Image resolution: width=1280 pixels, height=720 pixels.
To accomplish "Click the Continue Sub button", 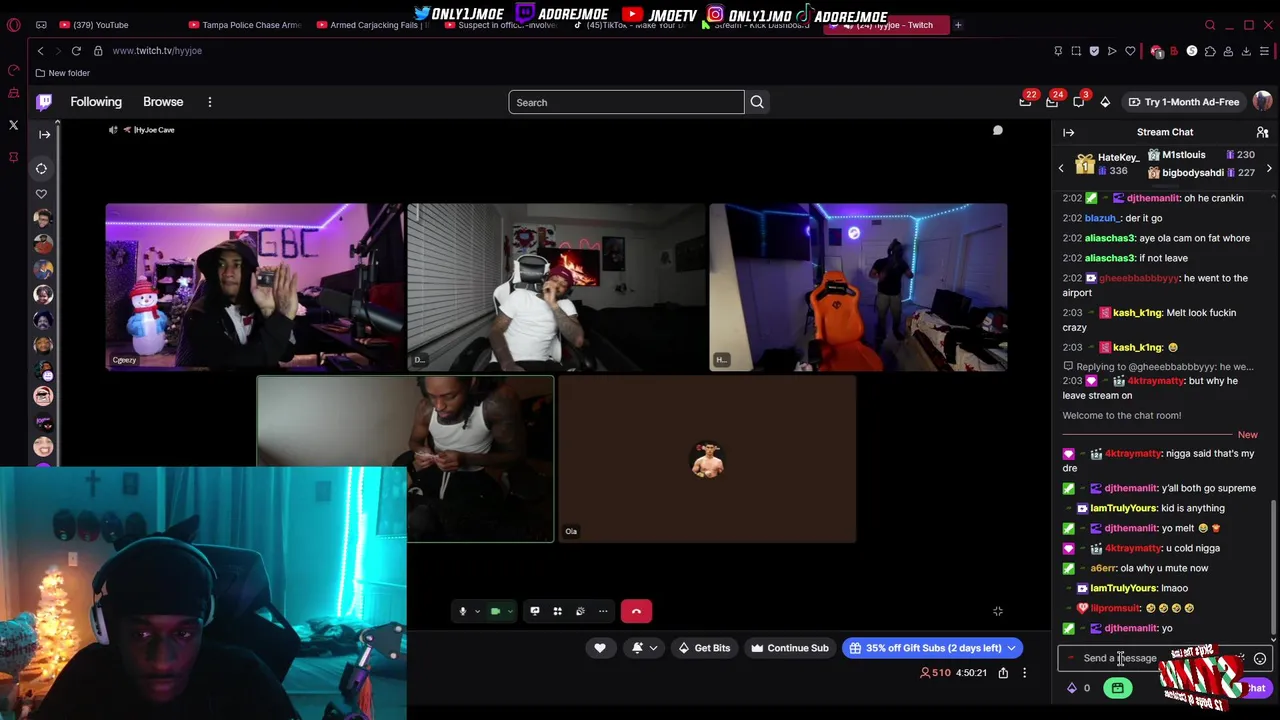I will 789,648.
